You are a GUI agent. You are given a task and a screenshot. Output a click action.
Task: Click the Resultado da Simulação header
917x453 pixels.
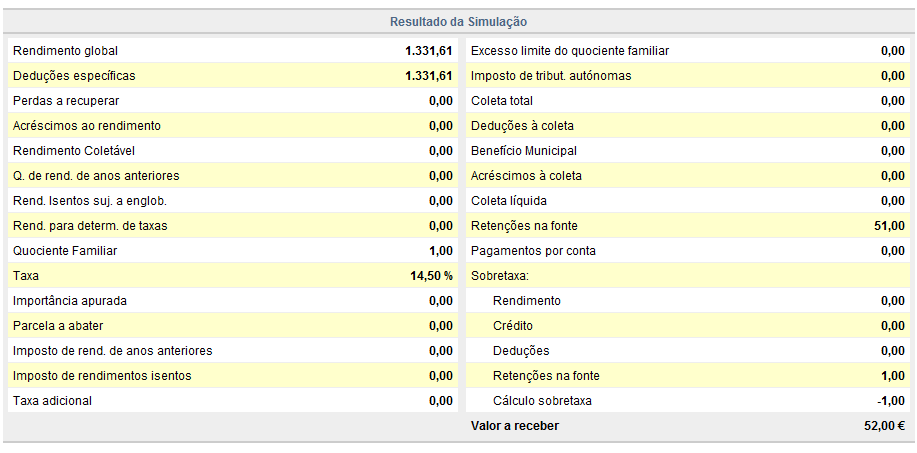tap(458, 22)
